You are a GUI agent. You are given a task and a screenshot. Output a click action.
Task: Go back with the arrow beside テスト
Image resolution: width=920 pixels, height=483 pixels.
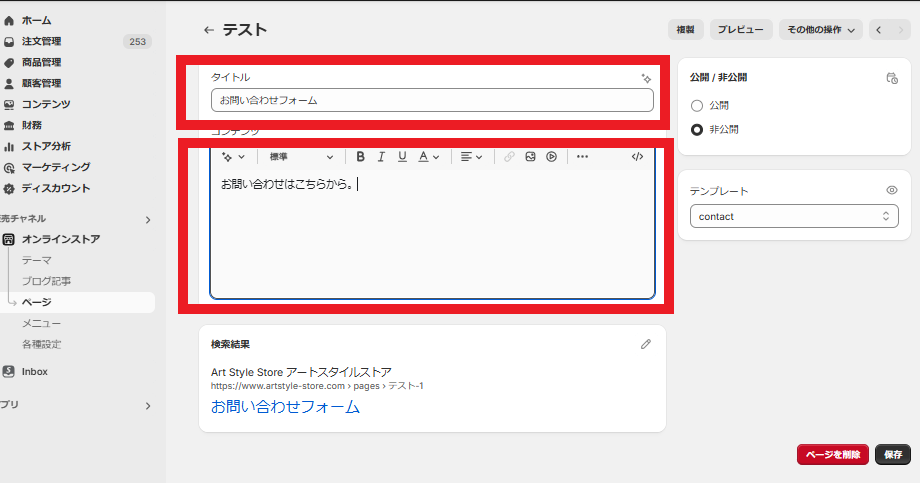[209, 30]
